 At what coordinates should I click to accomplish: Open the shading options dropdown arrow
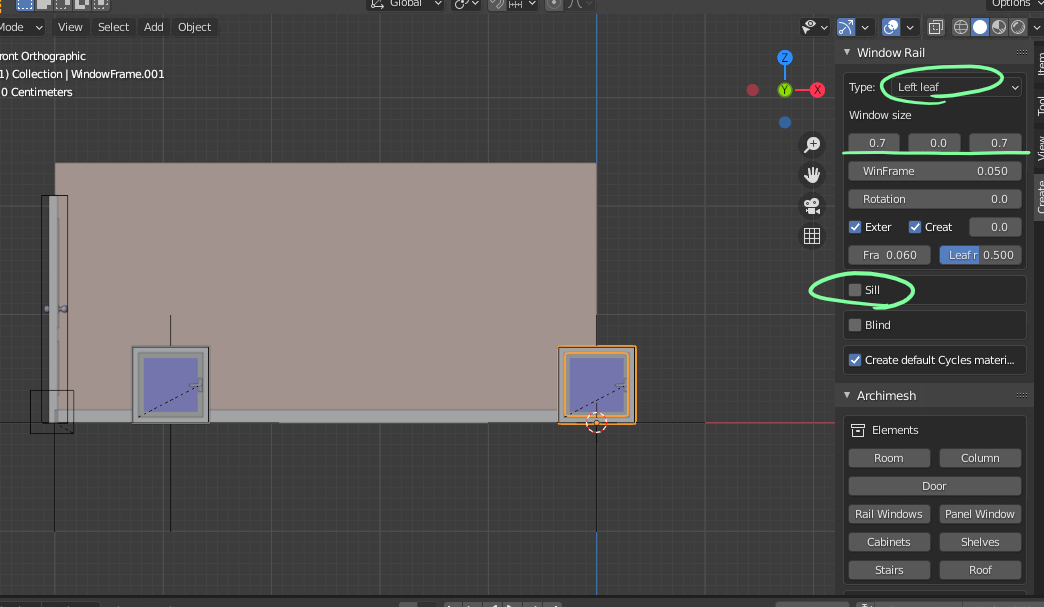tap(1037, 27)
